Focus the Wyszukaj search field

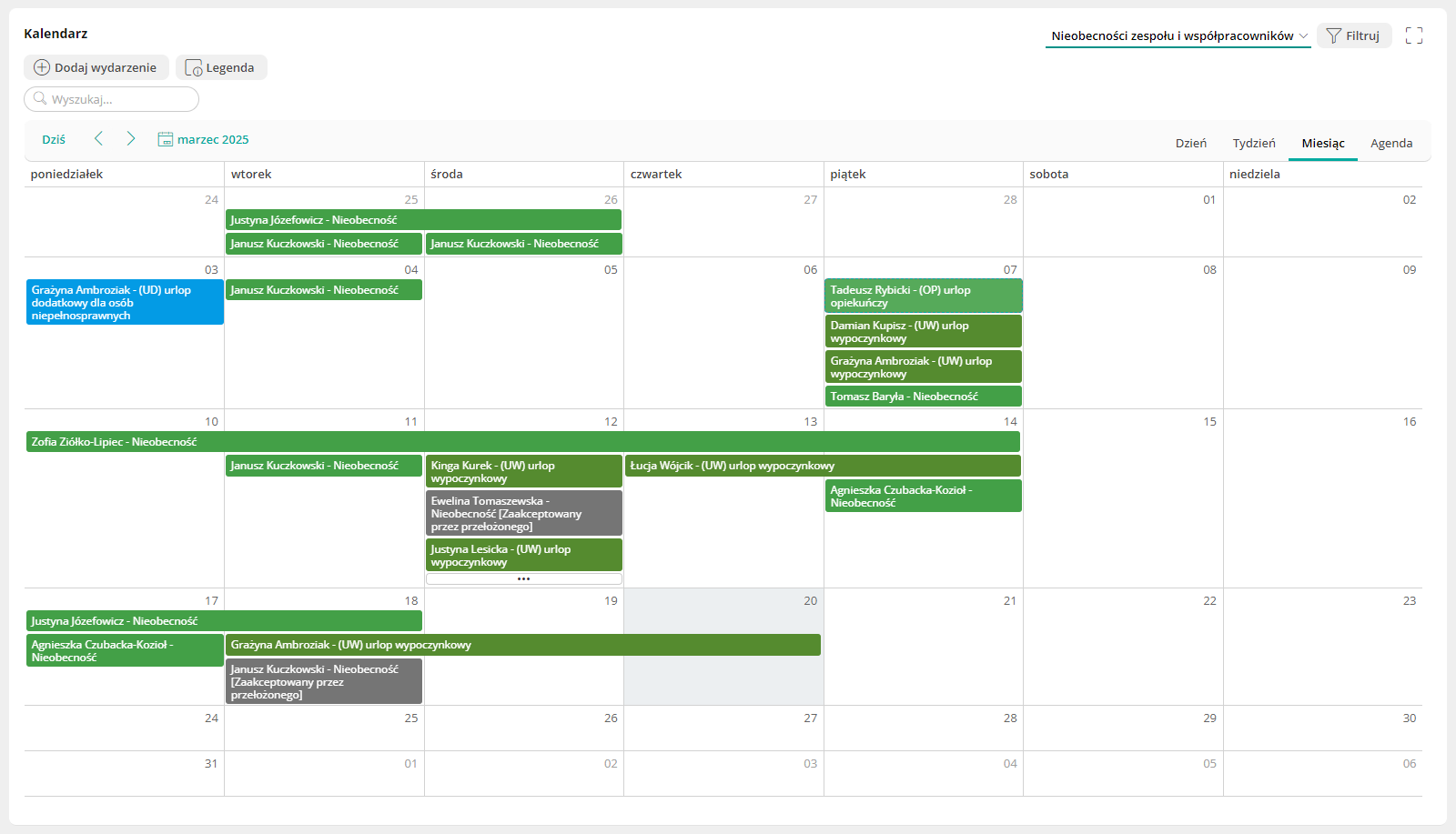pyautogui.click(x=111, y=99)
